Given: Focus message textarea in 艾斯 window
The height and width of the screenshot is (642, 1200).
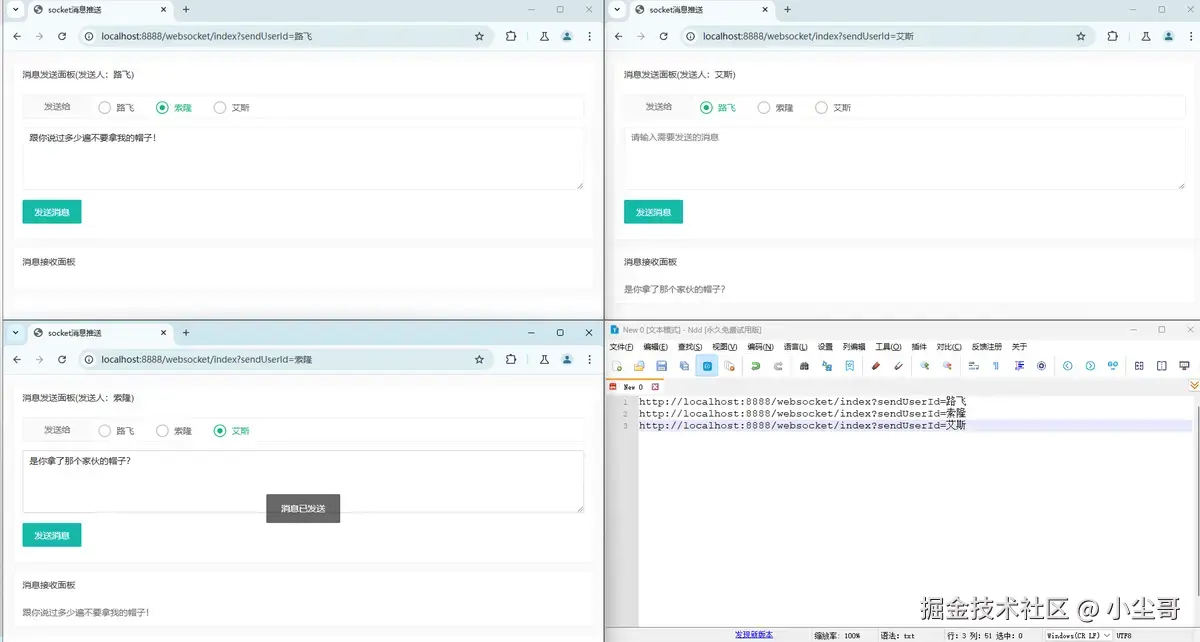Looking at the screenshot, I should click(x=905, y=158).
